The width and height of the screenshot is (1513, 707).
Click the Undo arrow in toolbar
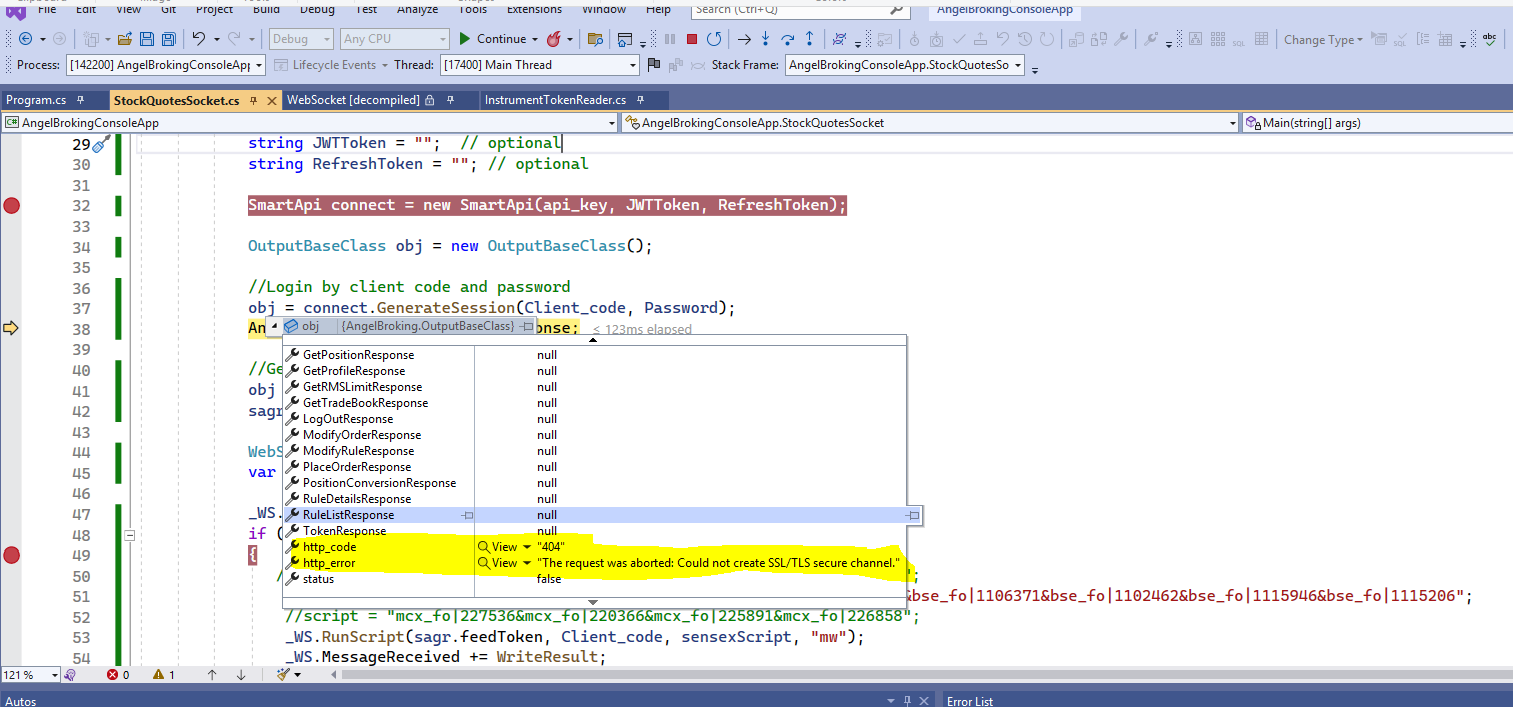coord(199,40)
